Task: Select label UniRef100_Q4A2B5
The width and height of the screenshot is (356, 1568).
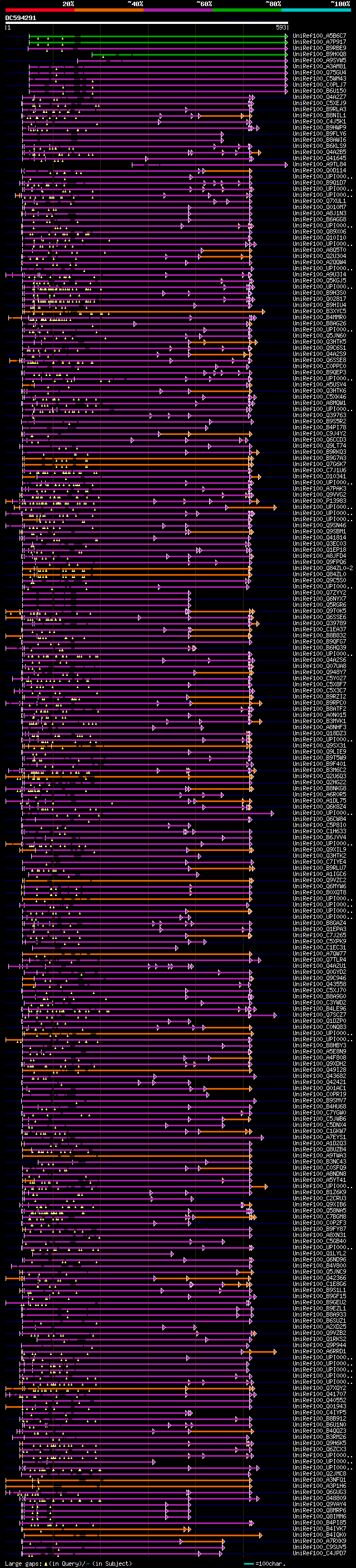Action: pos(319,151)
